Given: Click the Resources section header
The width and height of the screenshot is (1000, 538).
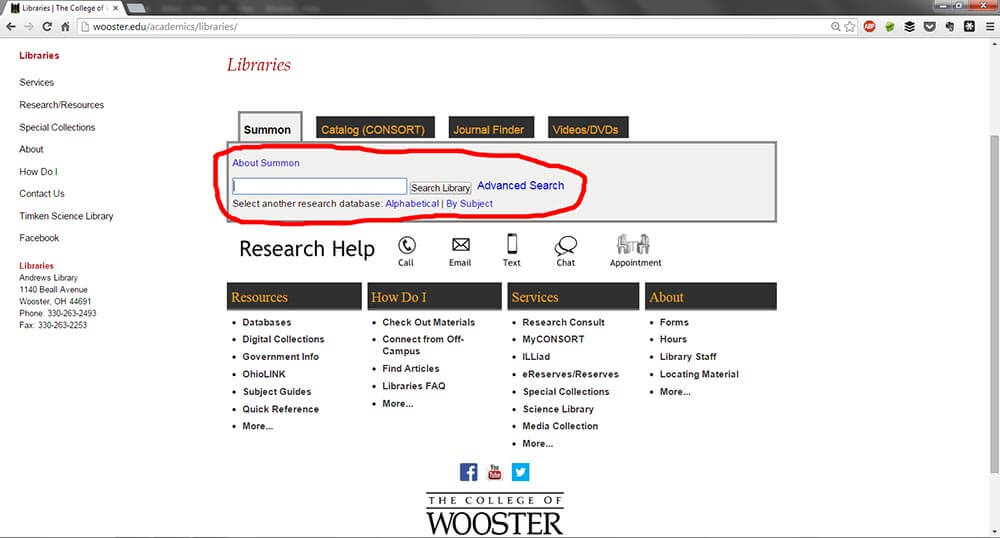Looking at the screenshot, I should [x=294, y=297].
